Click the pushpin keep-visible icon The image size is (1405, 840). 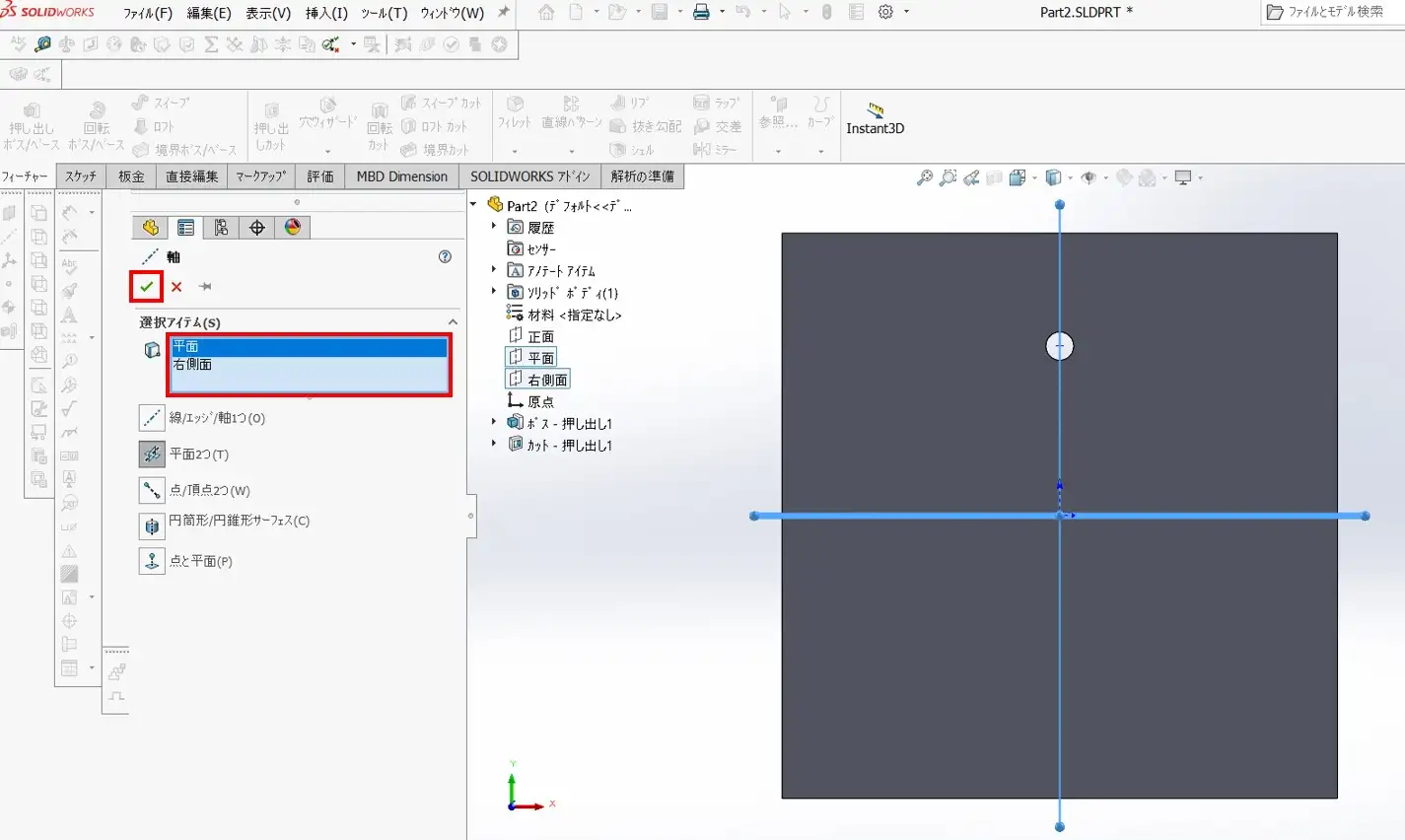coord(205,287)
